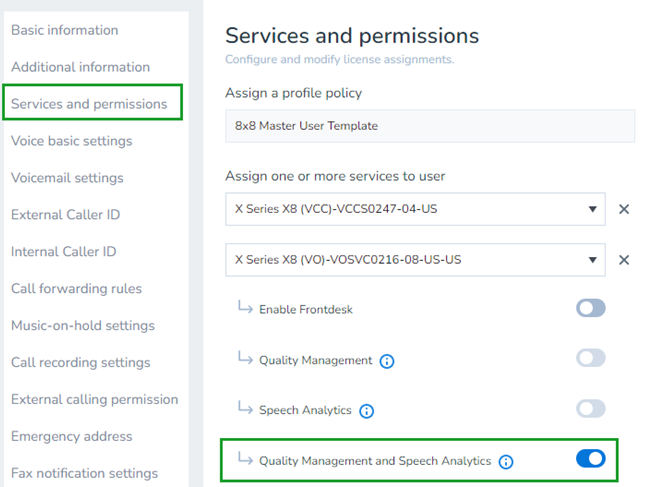This screenshot has height=487, width=650.
Task: Remove the X Series X8 (VCC) service
Action: 624,210
